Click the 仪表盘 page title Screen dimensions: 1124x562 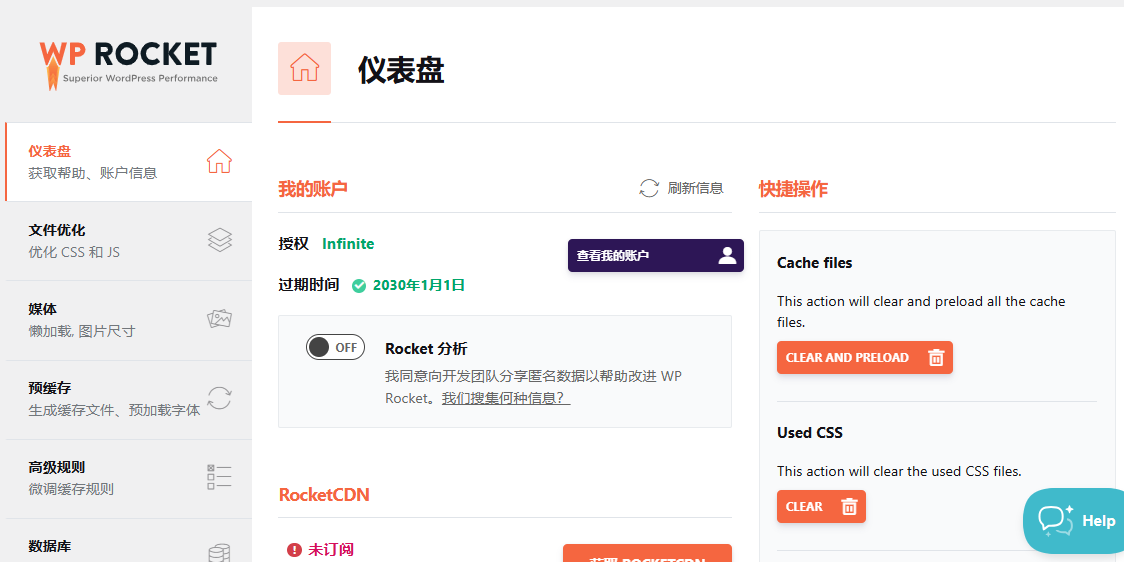401,70
